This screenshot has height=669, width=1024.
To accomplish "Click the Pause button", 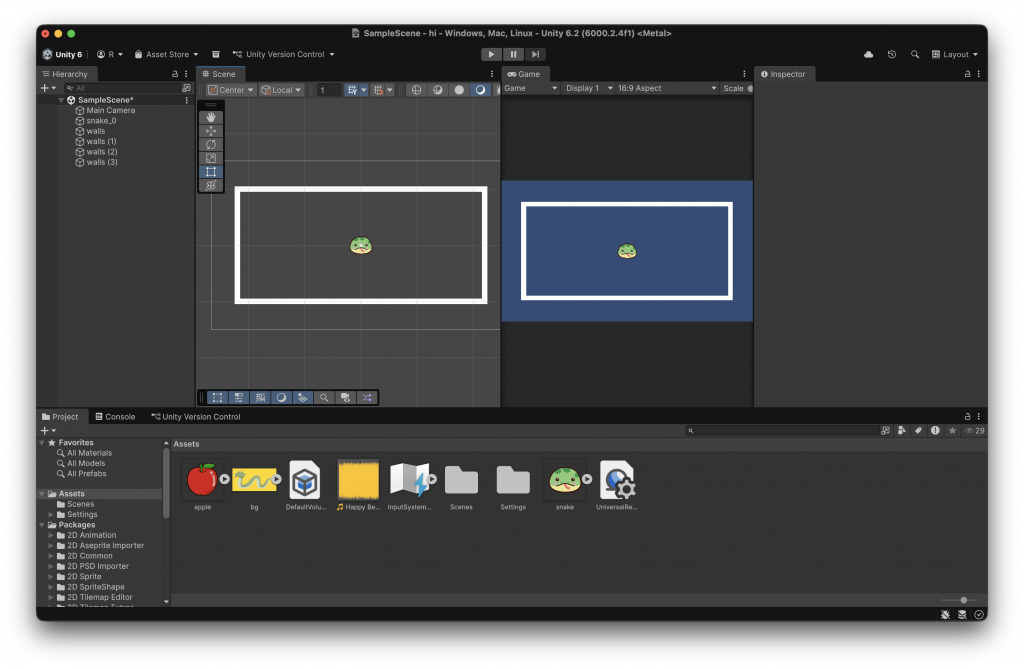I will [513, 54].
